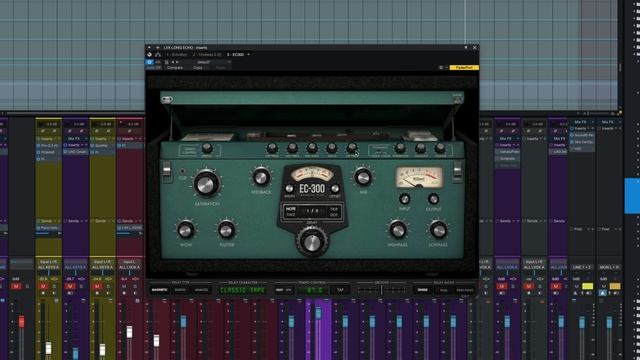Open the CLASSIC TAPE delay character selector

click(242, 290)
